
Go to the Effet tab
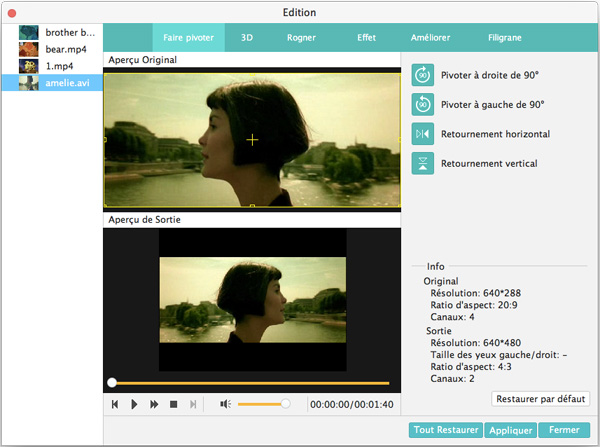tap(366, 38)
